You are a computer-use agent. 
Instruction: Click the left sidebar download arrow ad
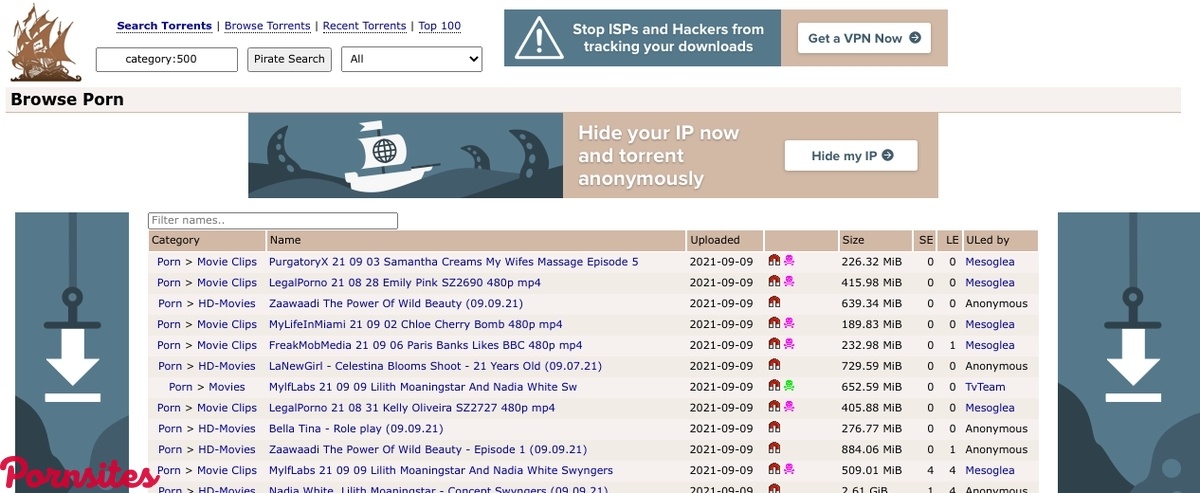[72, 352]
